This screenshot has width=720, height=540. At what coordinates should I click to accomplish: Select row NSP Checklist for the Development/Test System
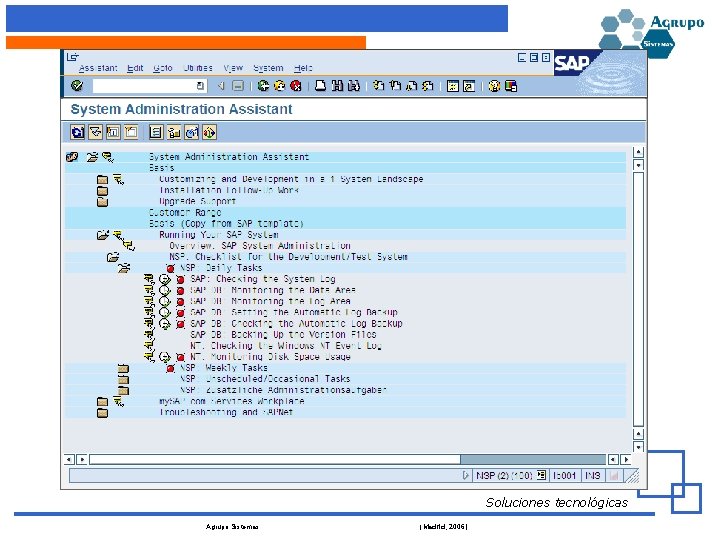click(x=288, y=257)
